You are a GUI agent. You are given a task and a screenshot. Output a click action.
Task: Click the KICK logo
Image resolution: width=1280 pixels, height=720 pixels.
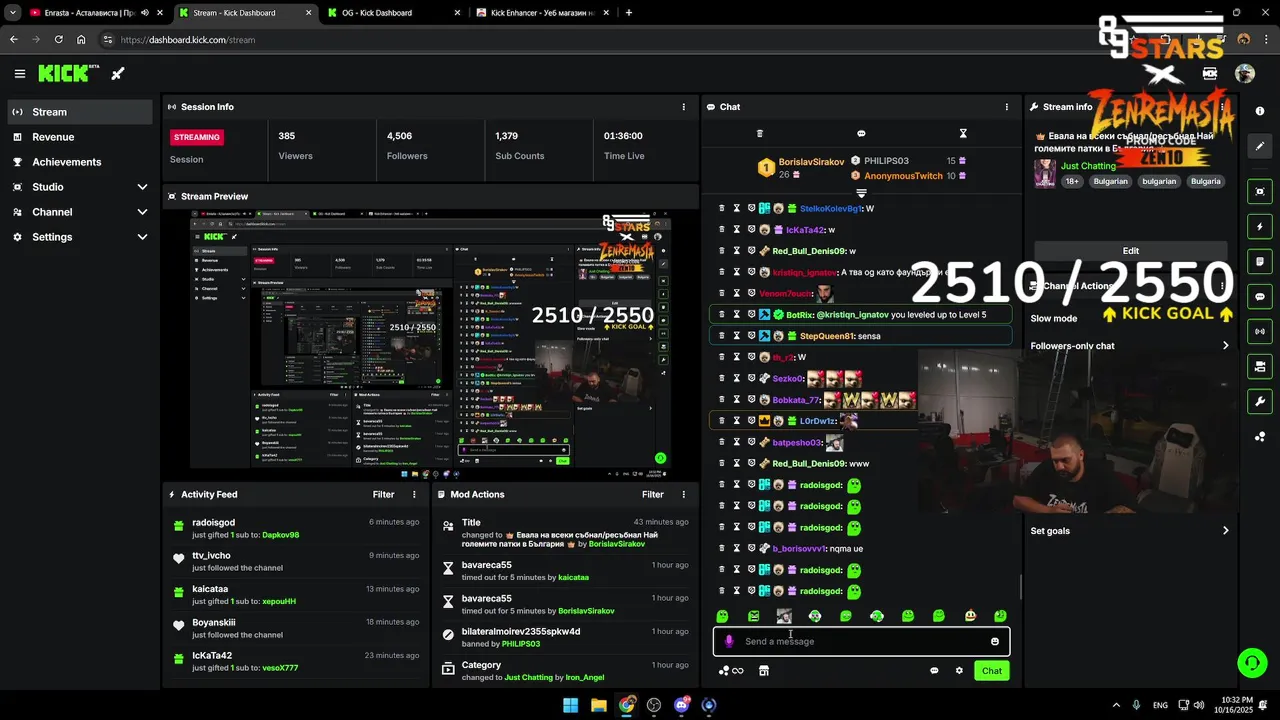pos(68,73)
